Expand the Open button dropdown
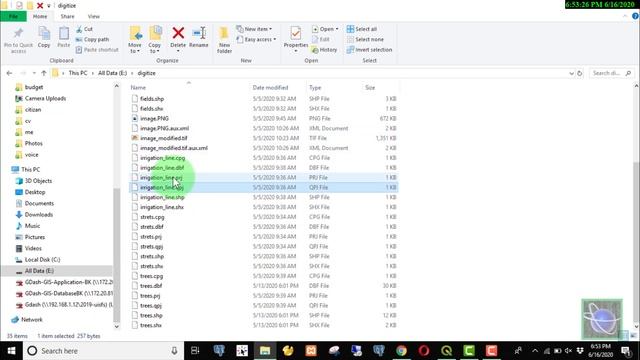640x360 pixels. pos(337,29)
